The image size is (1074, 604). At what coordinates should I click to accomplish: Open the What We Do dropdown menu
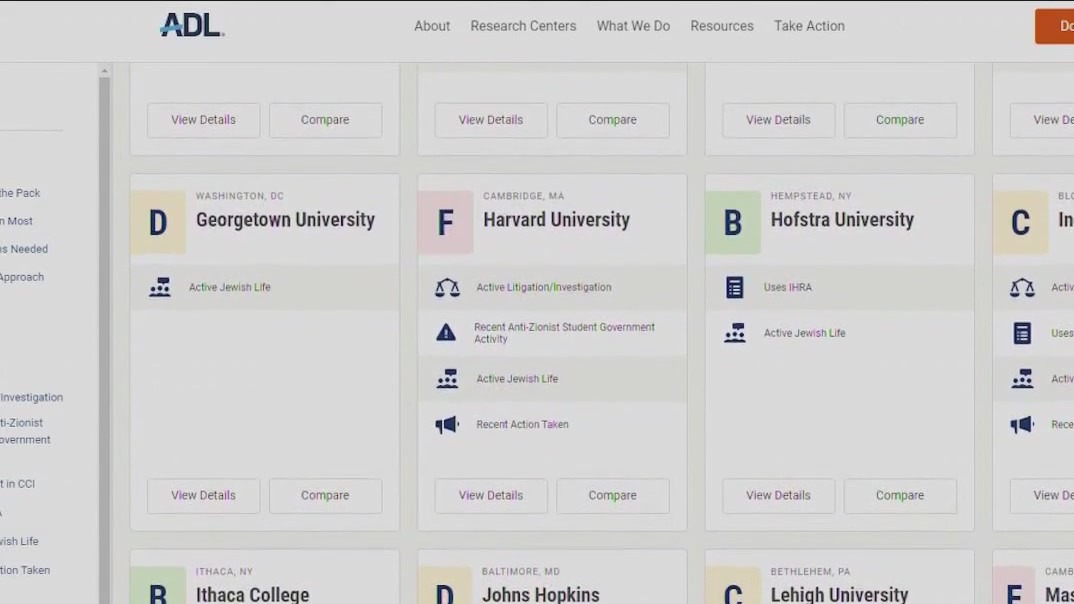pyautogui.click(x=633, y=26)
